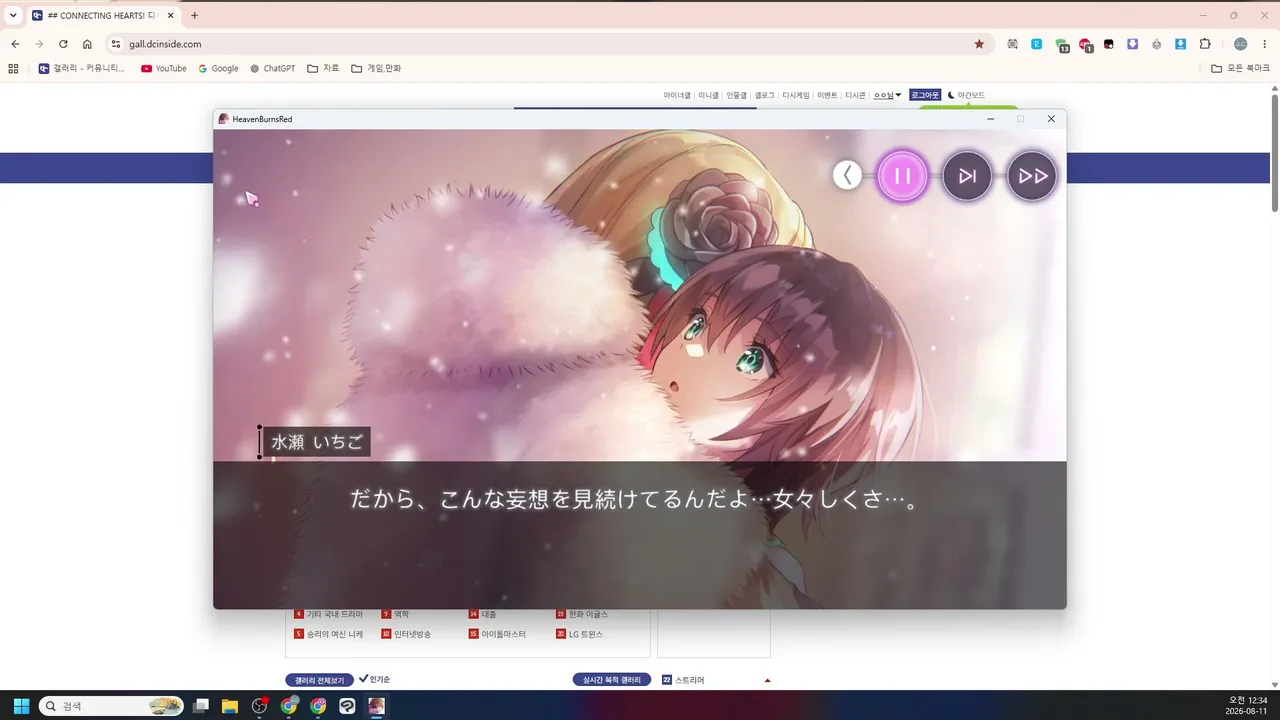Fast-forward the HeavenBurnsRed dialogue

(x=1032, y=176)
